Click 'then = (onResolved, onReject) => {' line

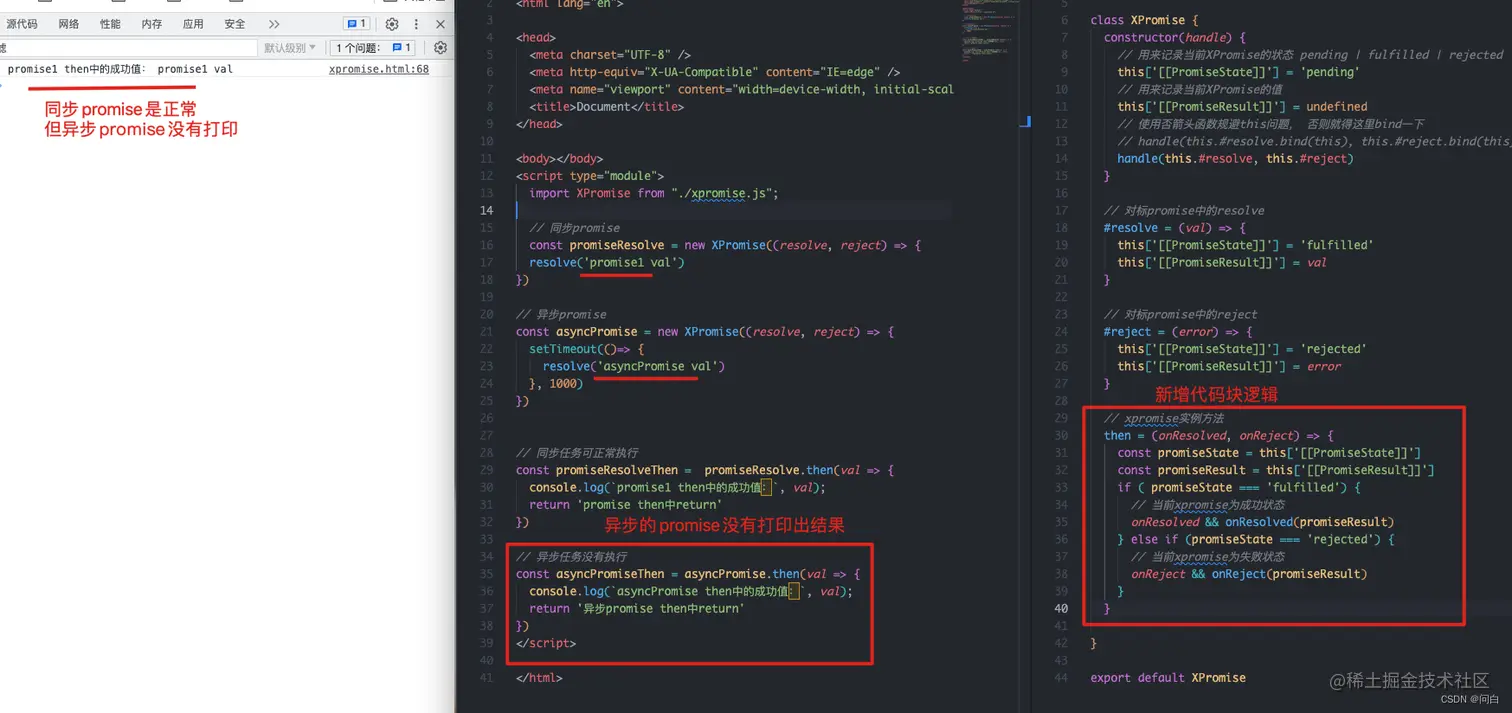[1218, 435]
